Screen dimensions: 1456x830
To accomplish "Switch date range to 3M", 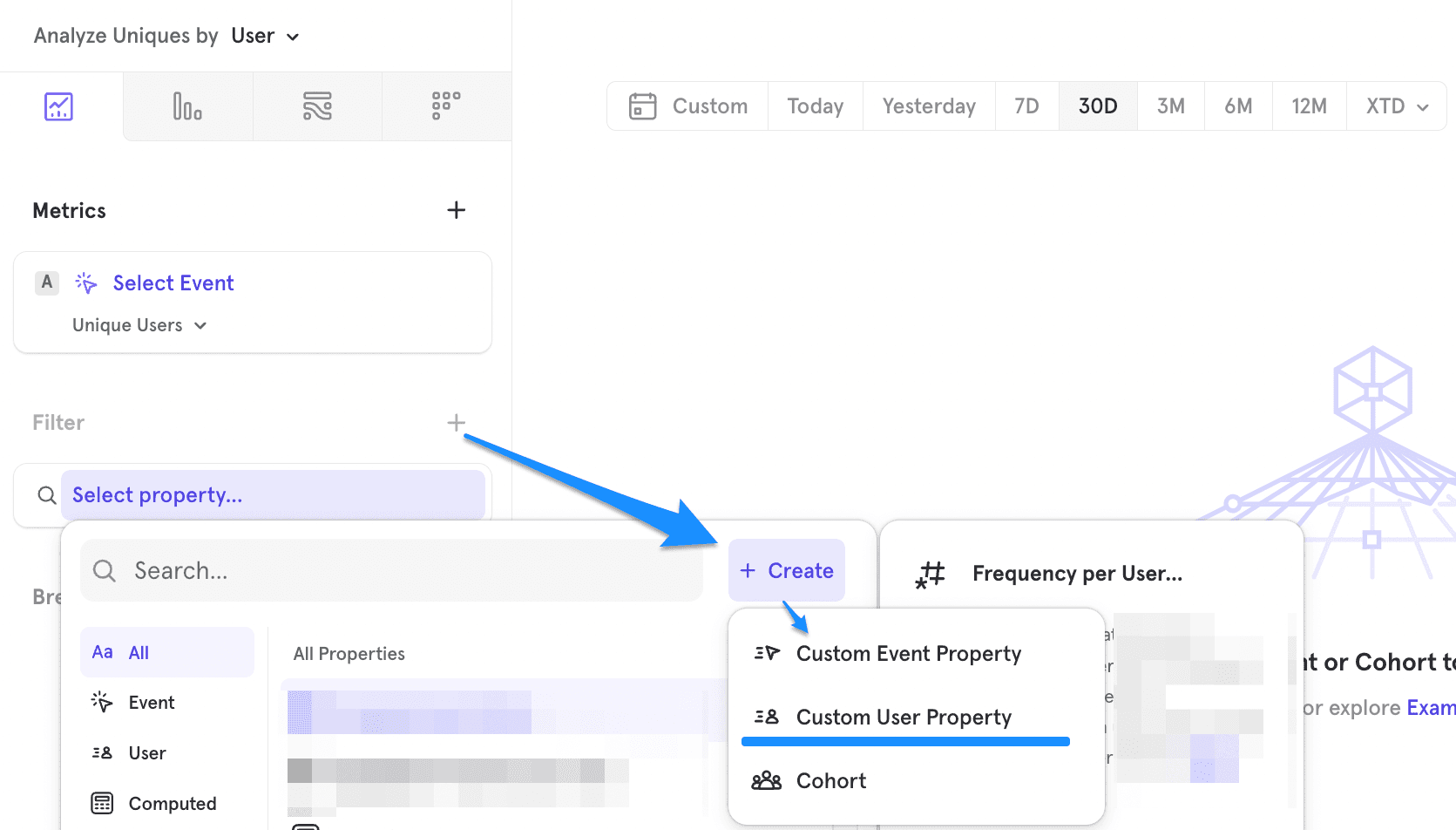I will (1170, 106).
